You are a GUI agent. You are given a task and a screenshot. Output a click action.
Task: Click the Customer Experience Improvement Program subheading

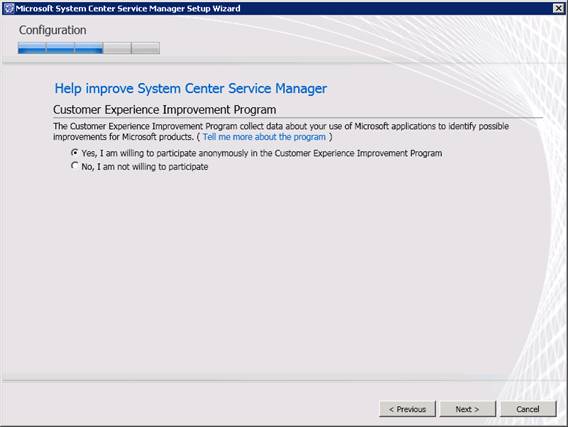(164, 110)
